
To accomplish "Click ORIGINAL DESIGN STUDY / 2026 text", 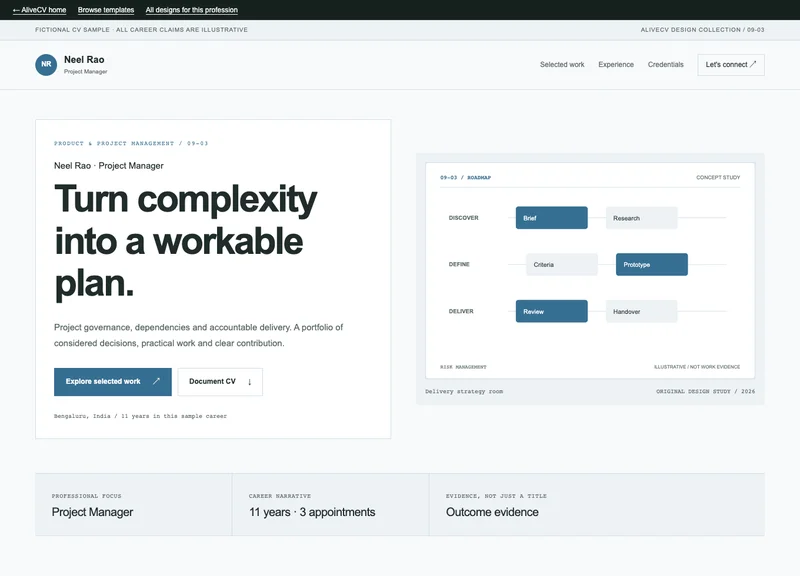I will pos(705,391).
